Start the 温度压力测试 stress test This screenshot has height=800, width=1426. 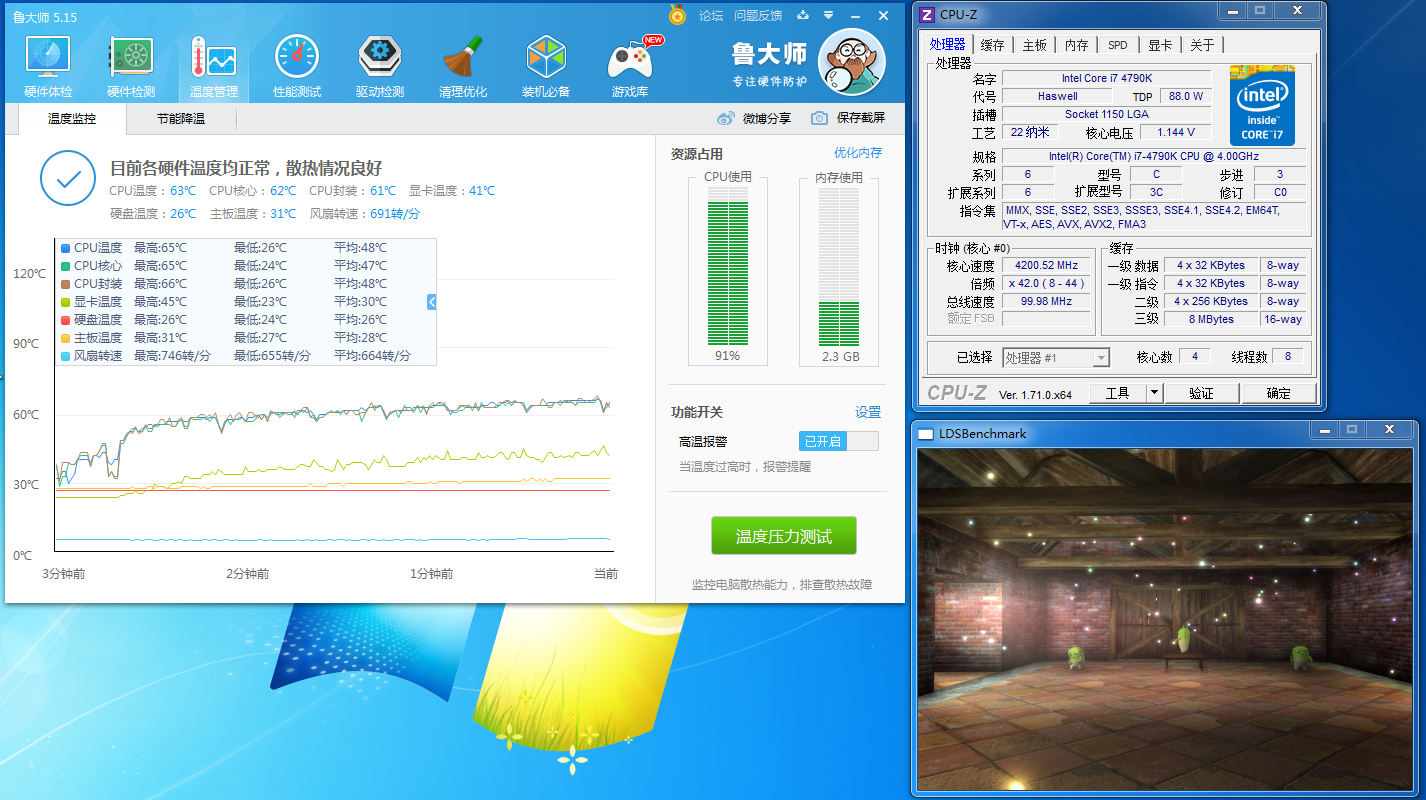click(x=784, y=536)
